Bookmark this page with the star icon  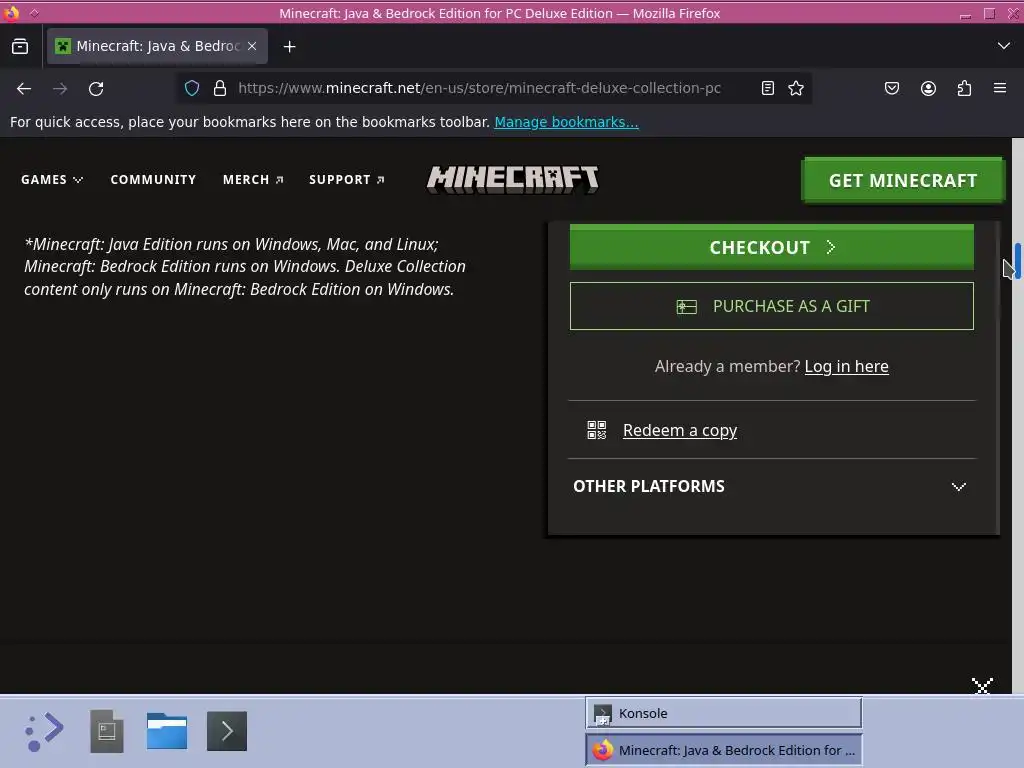click(795, 88)
